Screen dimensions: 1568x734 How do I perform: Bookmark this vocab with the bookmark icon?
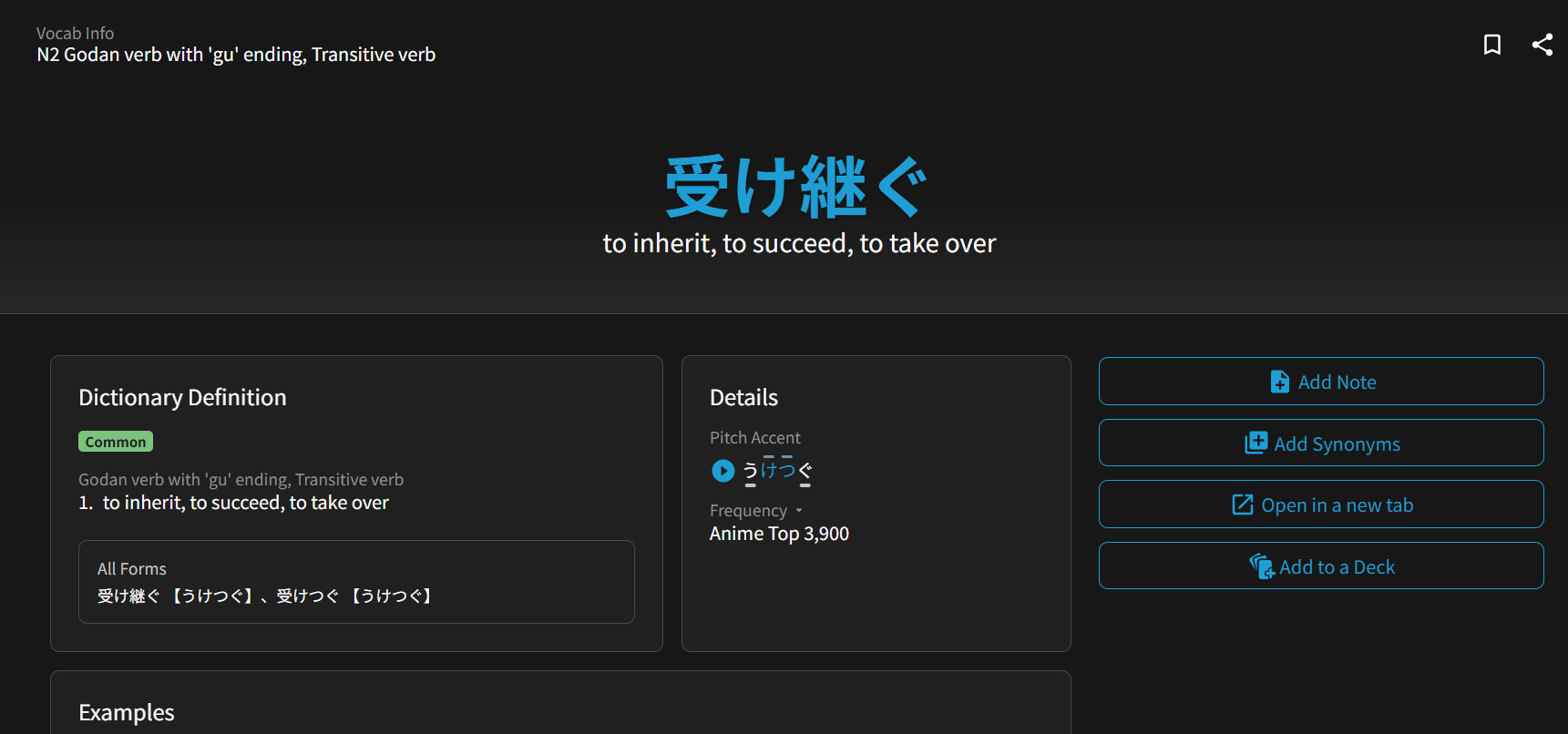point(1492,45)
